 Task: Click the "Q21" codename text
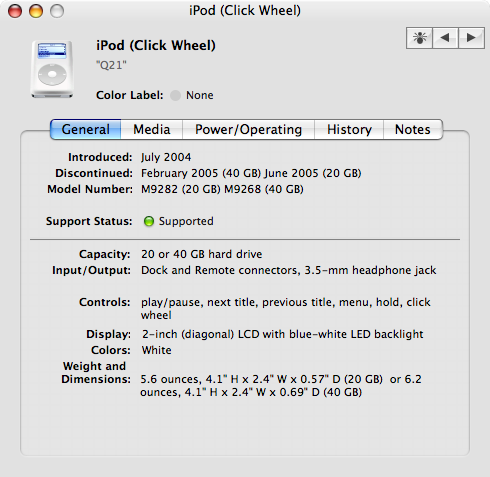pos(111,65)
